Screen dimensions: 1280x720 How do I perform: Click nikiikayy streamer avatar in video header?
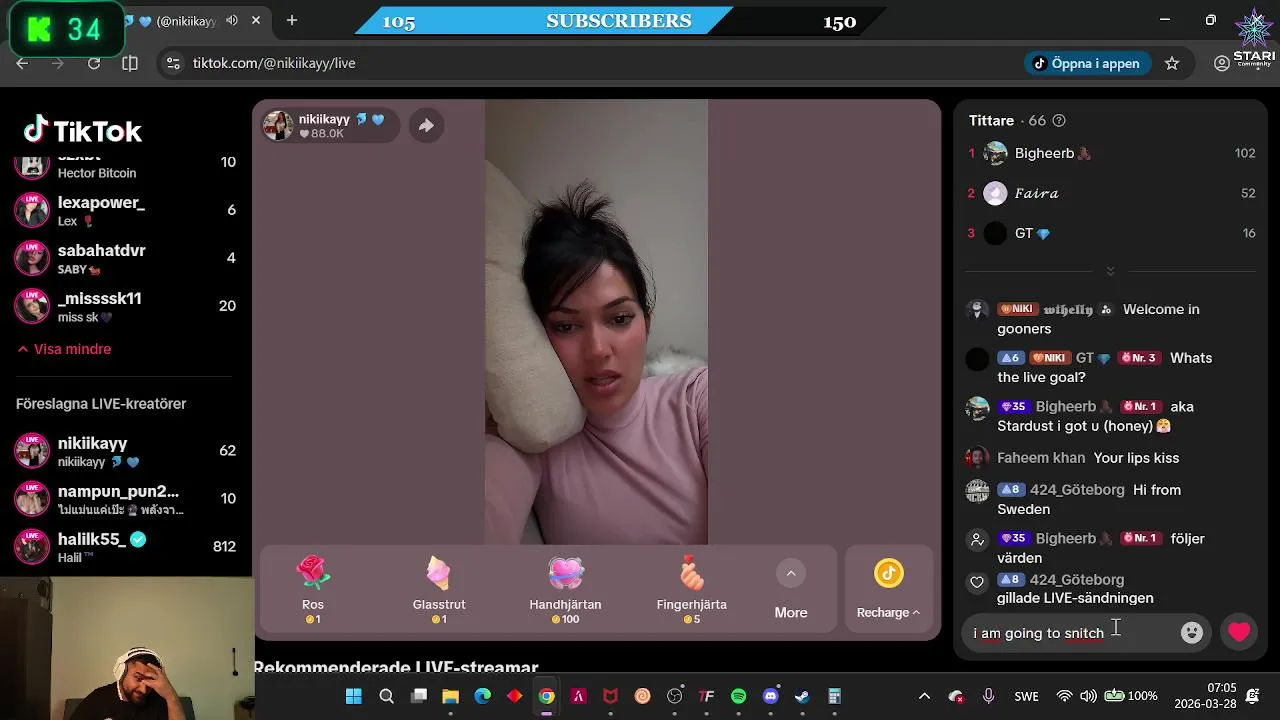pyautogui.click(x=278, y=125)
